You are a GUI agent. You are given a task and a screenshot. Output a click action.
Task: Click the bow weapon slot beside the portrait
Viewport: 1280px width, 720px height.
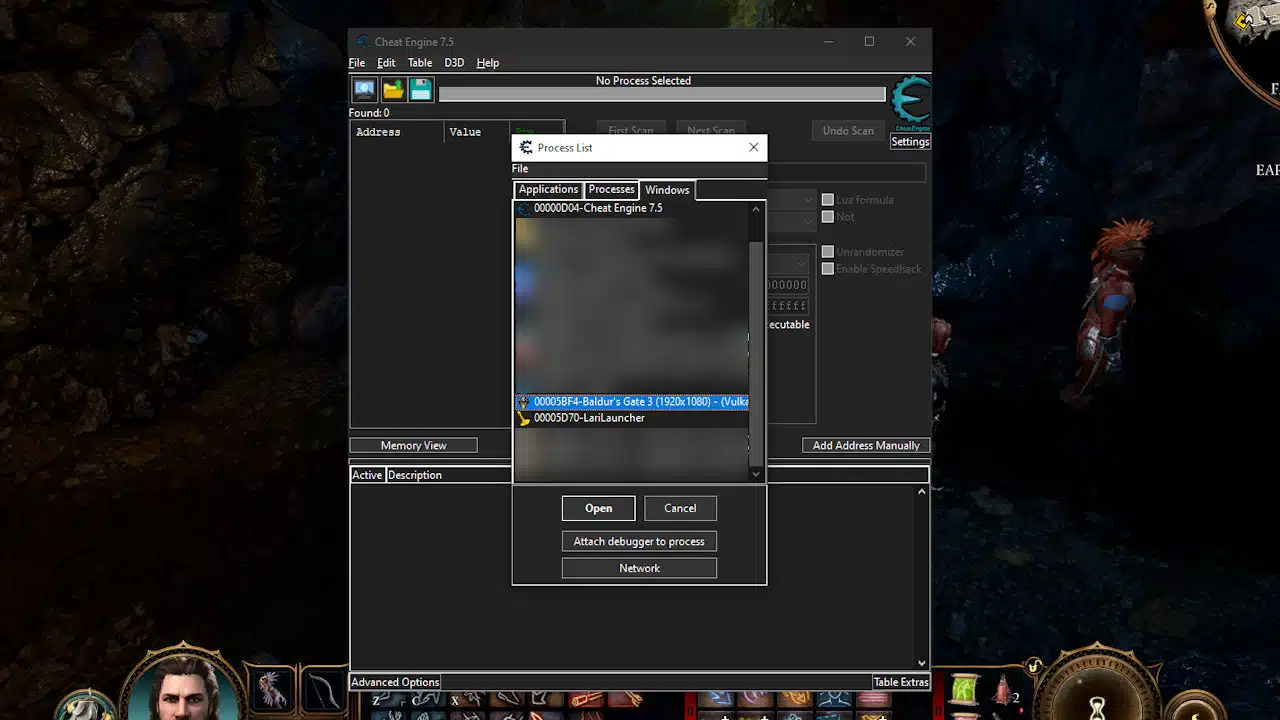[321, 691]
